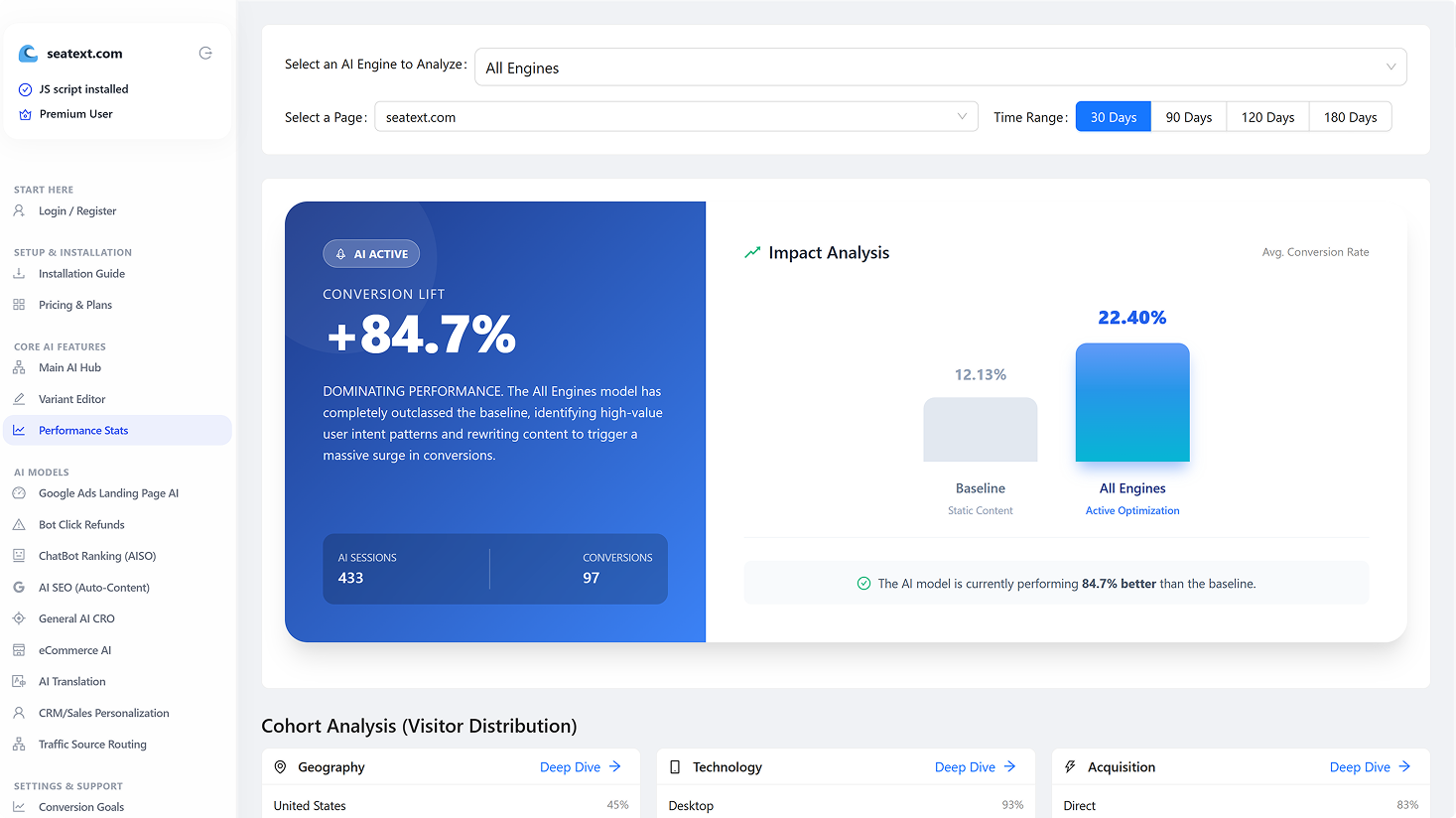This screenshot has height=818, width=1456.
Task: Click the Impact Analysis trend arrow icon
Action: (x=752, y=252)
